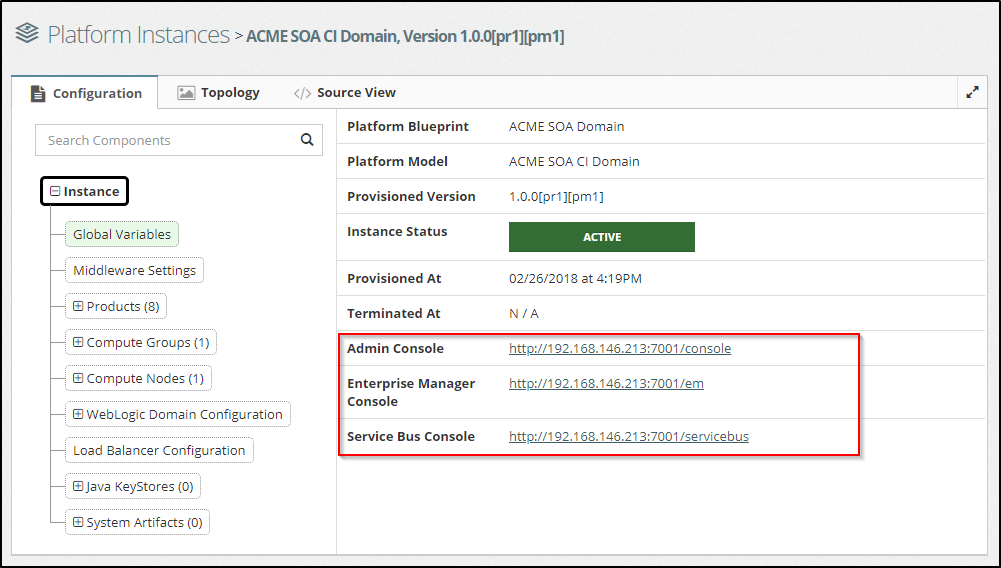Viewport: 1001px width, 568px height.
Task: Collapse the Instance tree node
Action: tap(56, 192)
